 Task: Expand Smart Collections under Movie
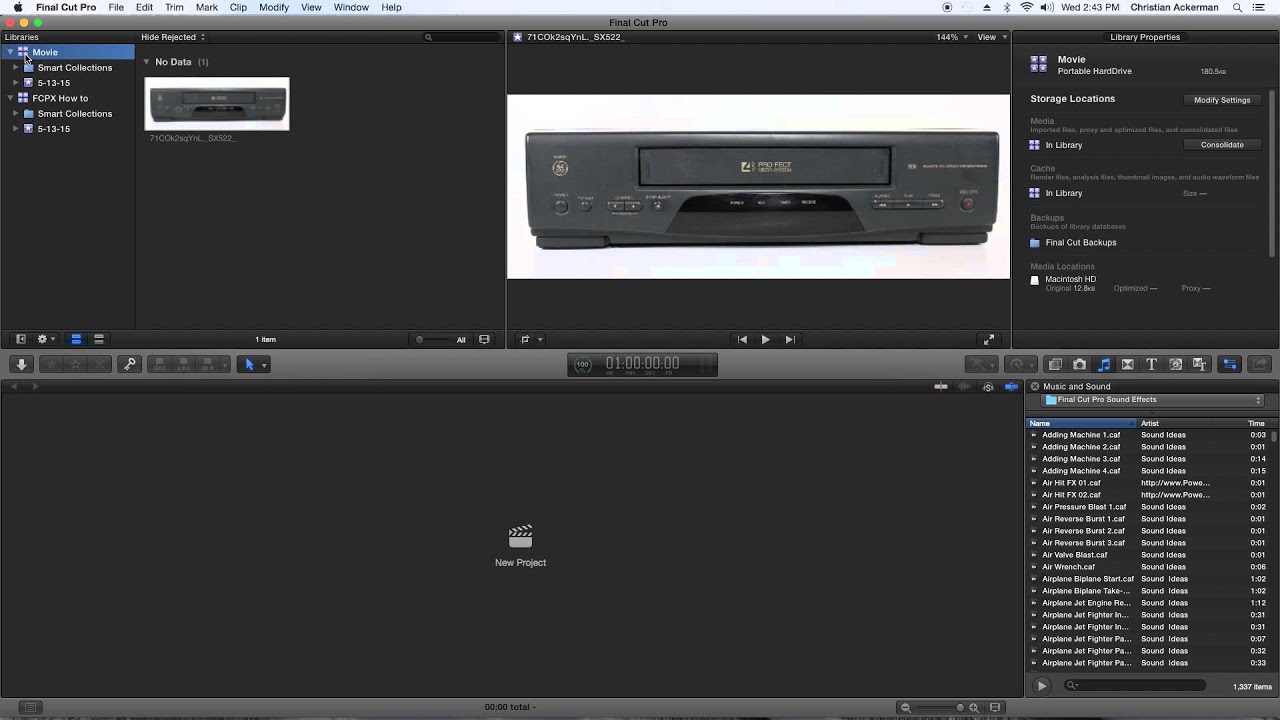click(x=16, y=68)
